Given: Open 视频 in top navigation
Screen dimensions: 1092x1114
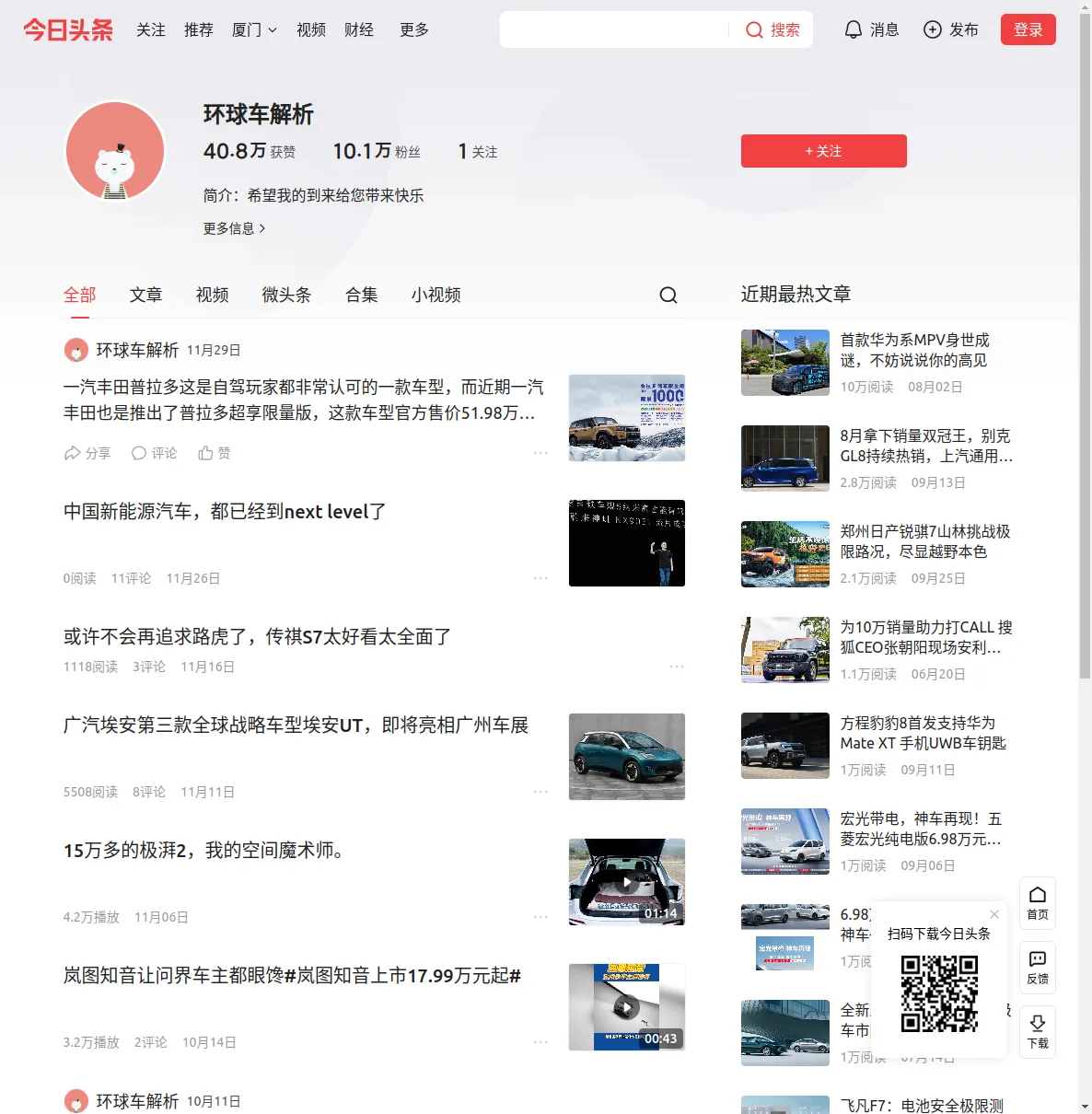Looking at the screenshot, I should pos(311,29).
